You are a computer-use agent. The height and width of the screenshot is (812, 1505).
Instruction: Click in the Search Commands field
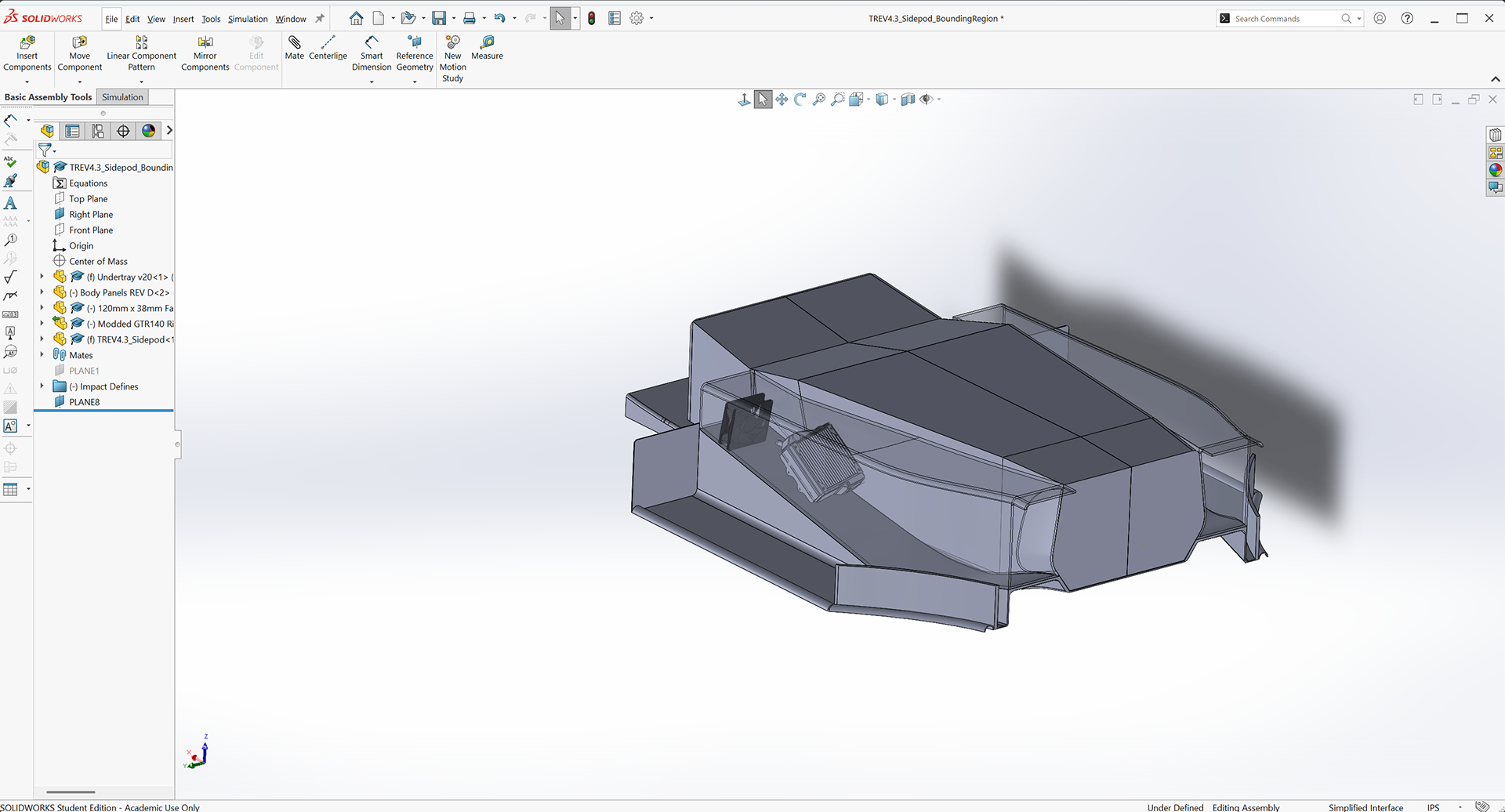1286,18
